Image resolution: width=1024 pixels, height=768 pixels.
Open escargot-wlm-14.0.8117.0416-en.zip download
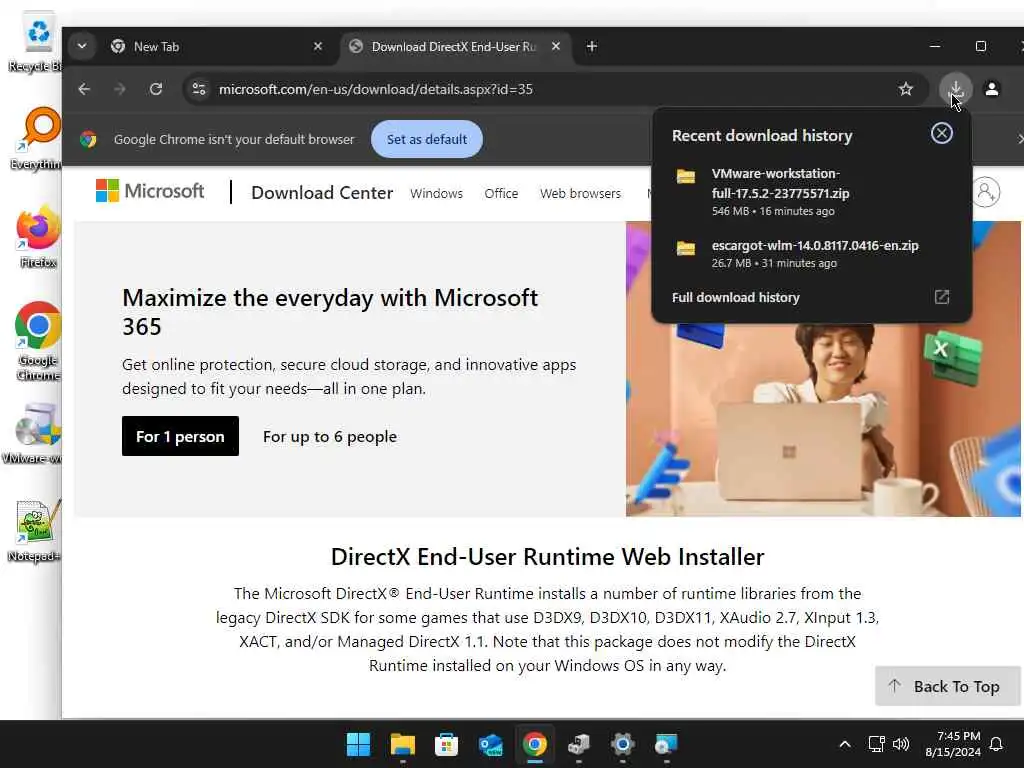point(811,253)
